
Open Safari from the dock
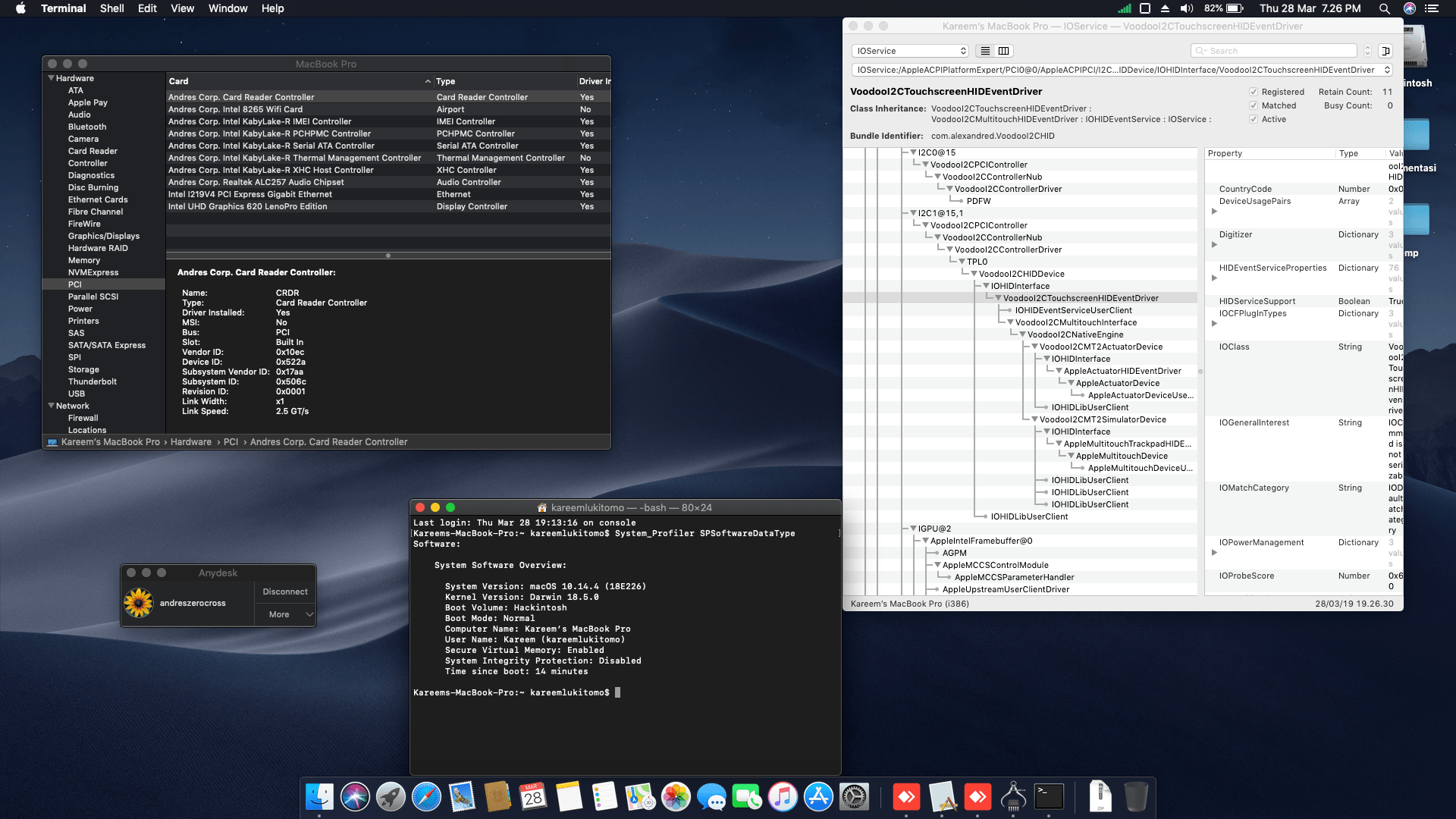426,797
